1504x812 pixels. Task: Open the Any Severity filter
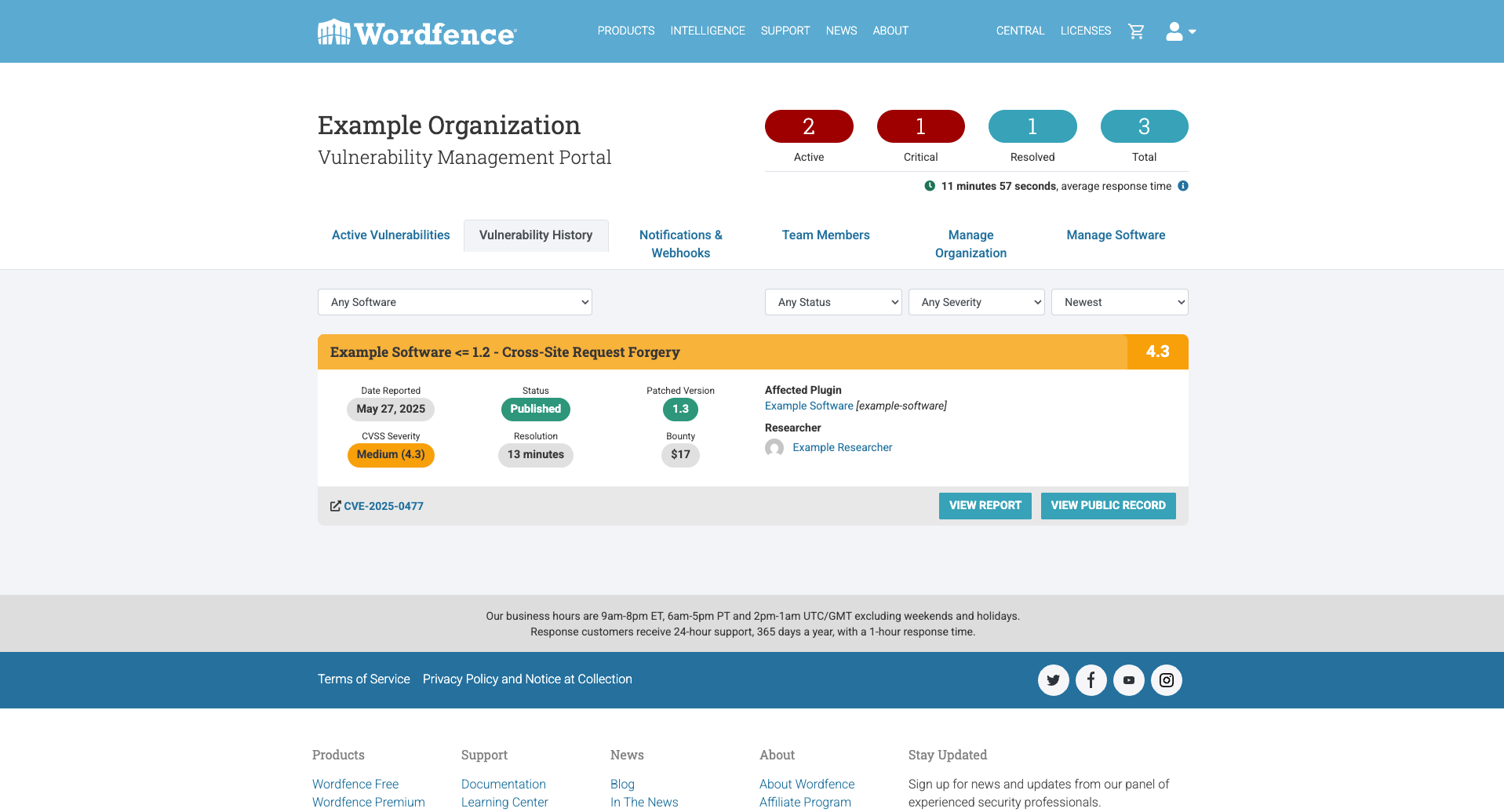click(x=976, y=302)
